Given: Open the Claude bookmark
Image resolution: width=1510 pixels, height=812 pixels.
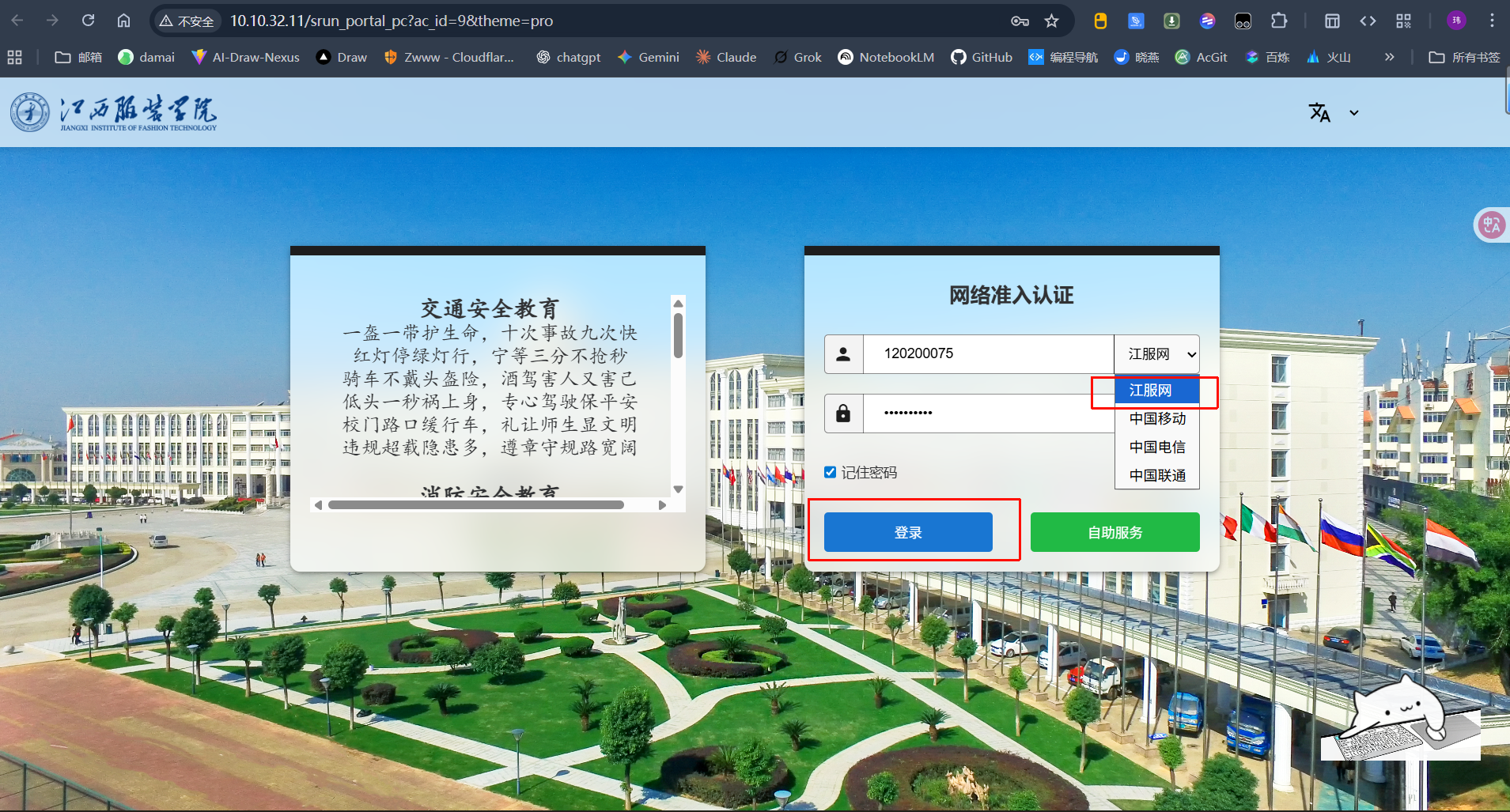Looking at the screenshot, I should click(x=726, y=57).
